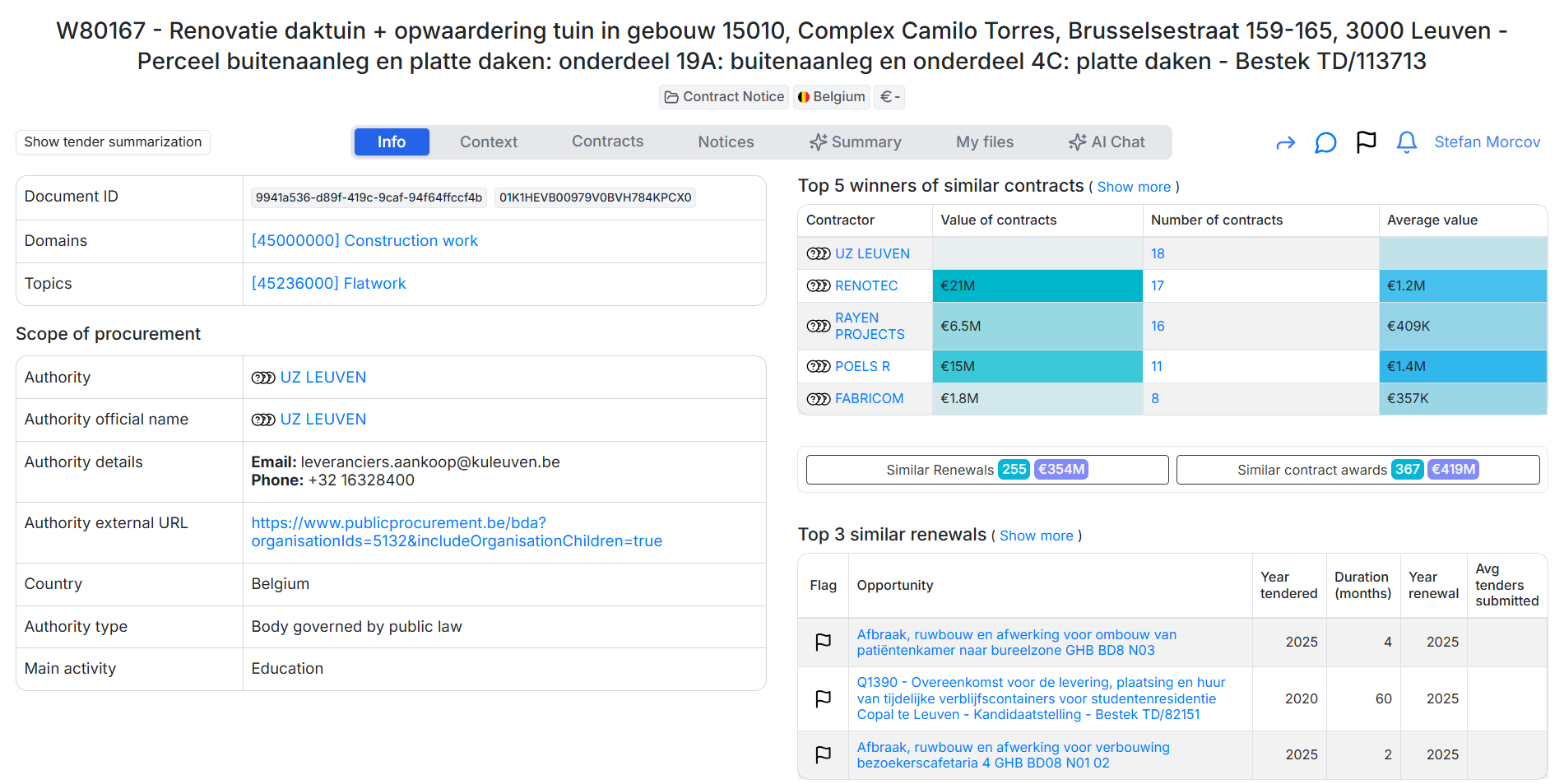Viewport: 1564px width, 784px height.
Task: Click the flag icon beside the bell
Action: click(x=1366, y=142)
